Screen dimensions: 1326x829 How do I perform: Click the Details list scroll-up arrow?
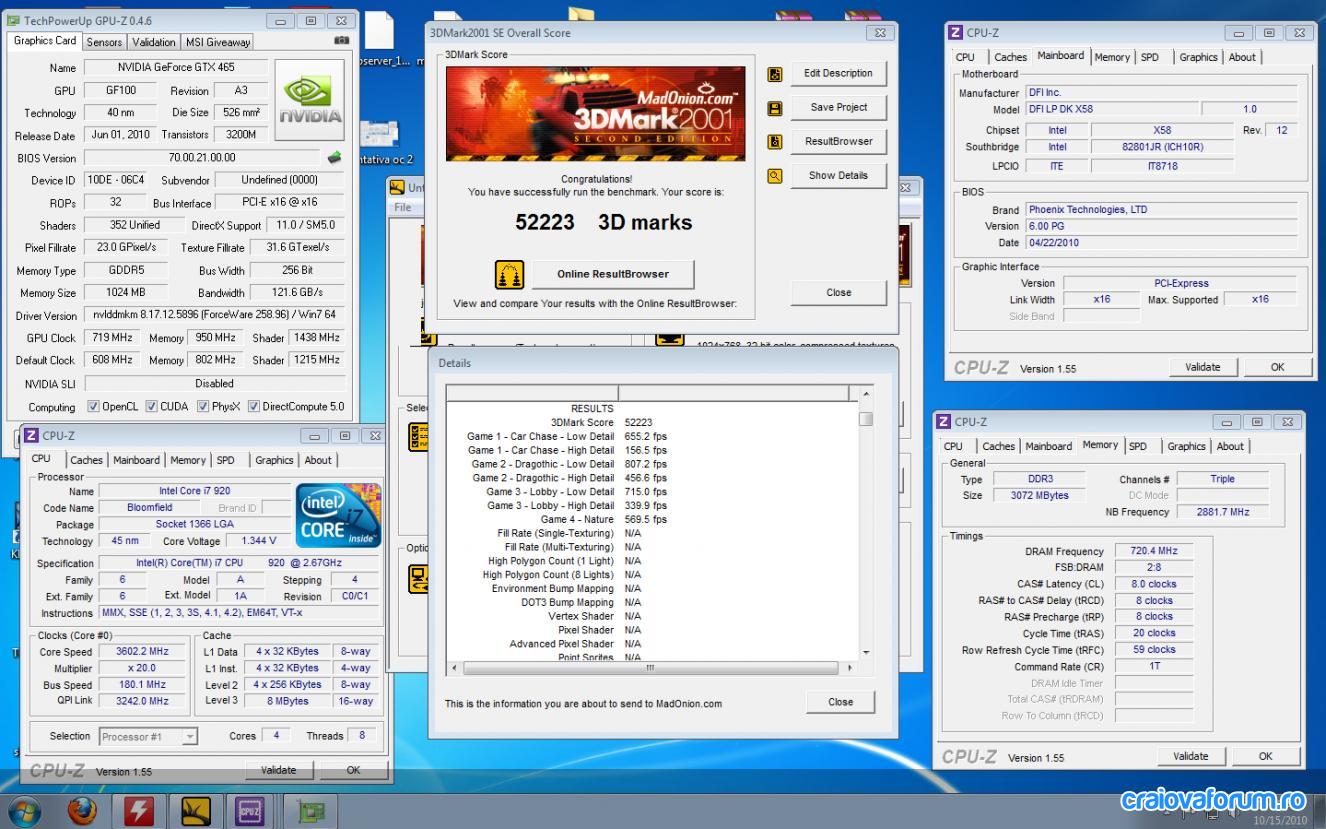coord(865,393)
